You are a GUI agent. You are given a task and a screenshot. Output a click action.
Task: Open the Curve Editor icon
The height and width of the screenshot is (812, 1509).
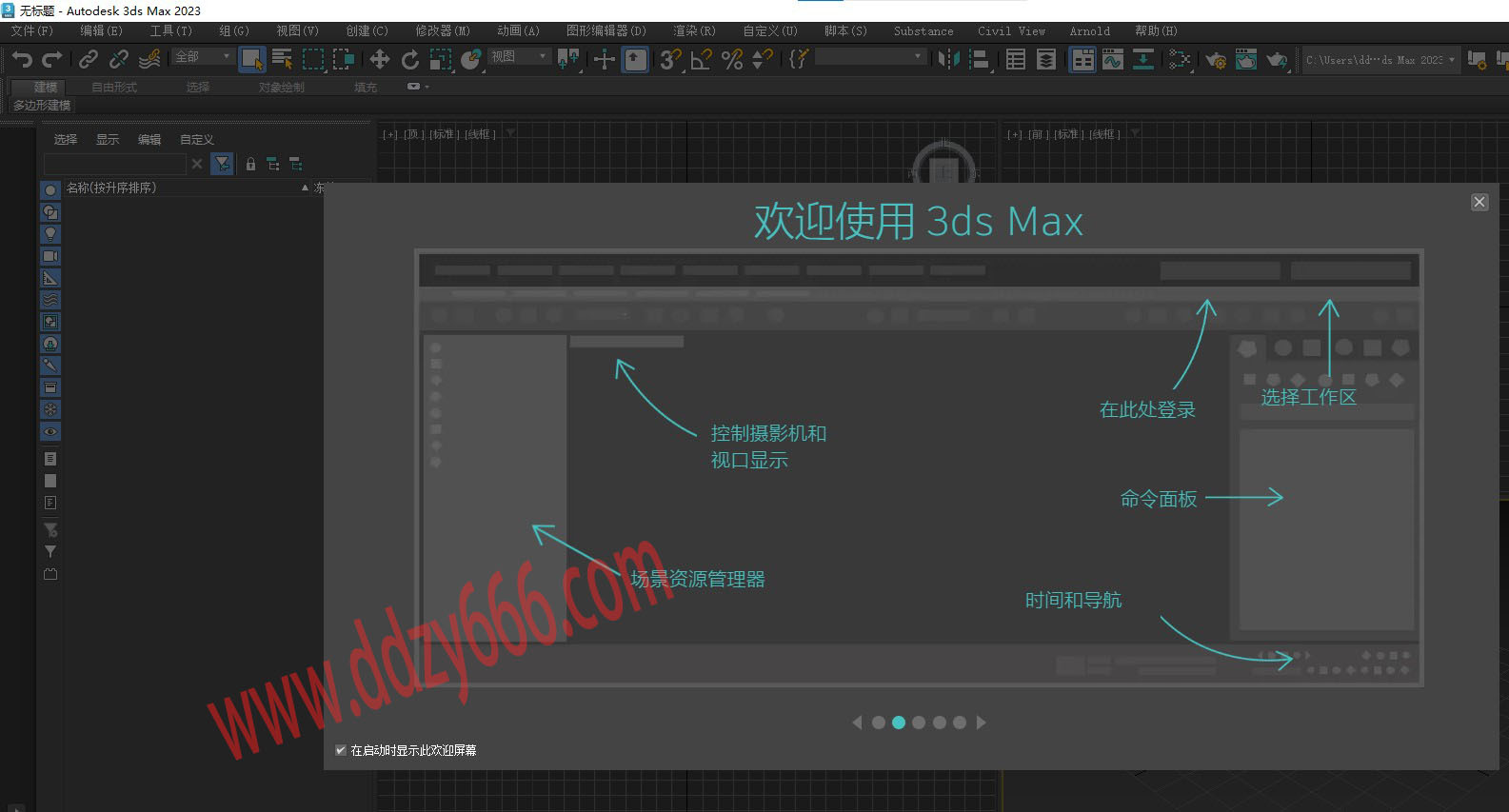click(x=1113, y=60)
